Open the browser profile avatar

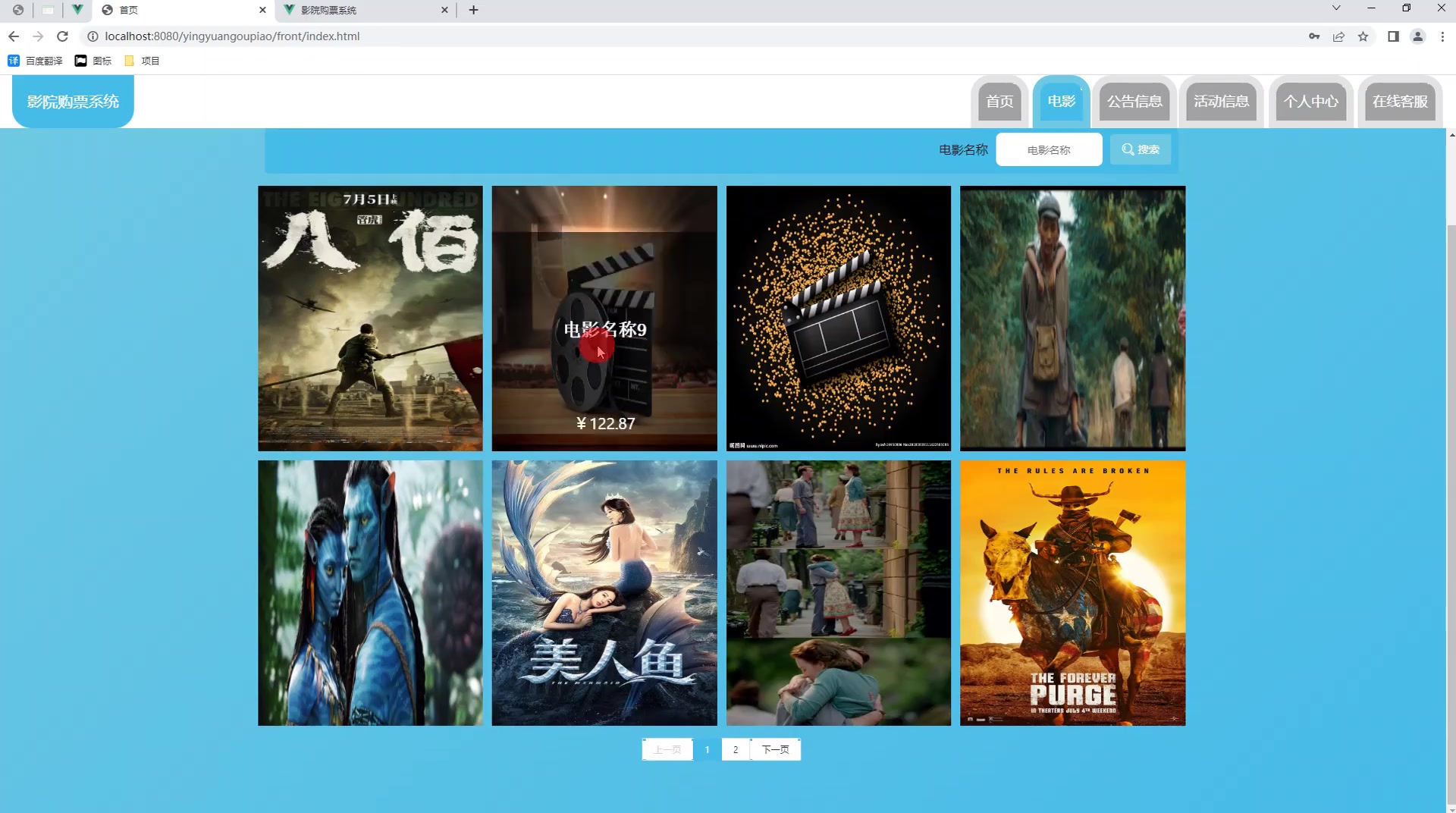[x=1417, y=36]
